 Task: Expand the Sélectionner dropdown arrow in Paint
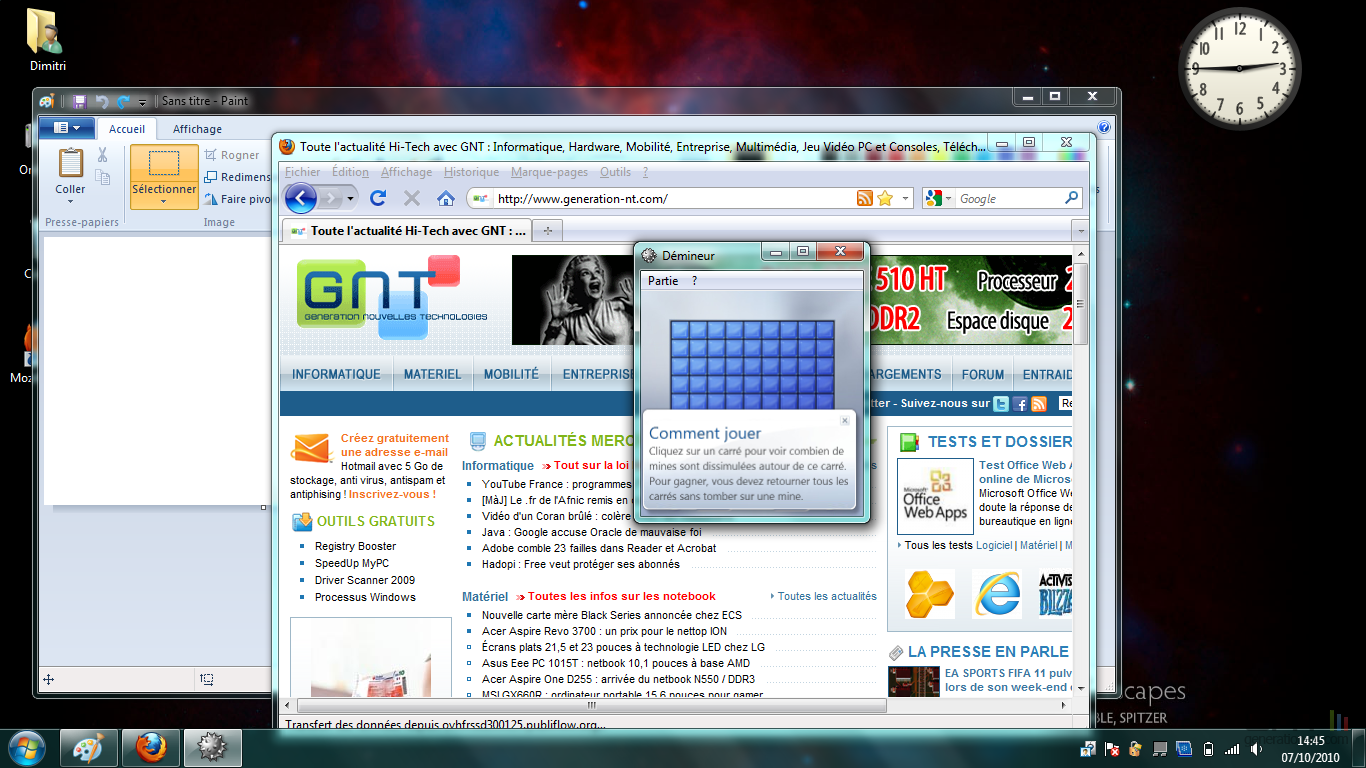[164, 202]
